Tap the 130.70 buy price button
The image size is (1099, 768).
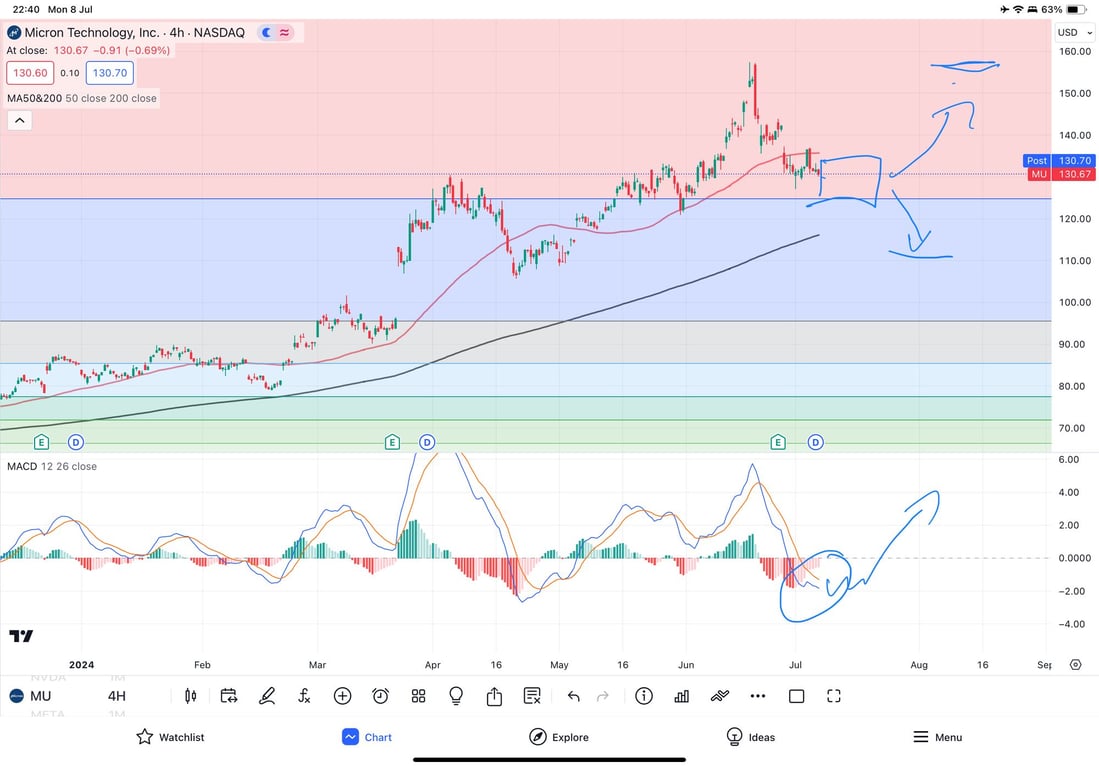click(110, 73)
